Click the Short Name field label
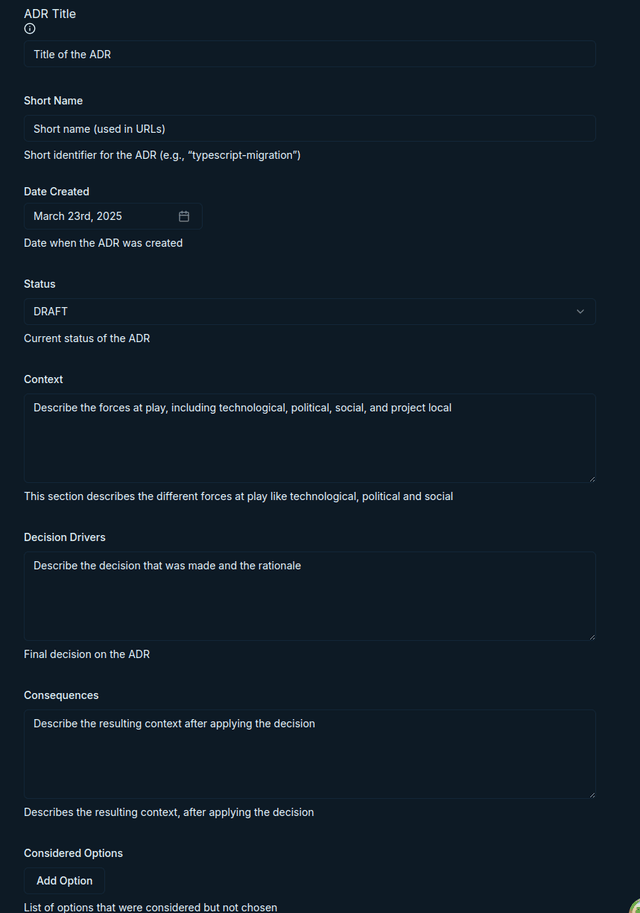640x913 pixels. [x=53, y=101]
